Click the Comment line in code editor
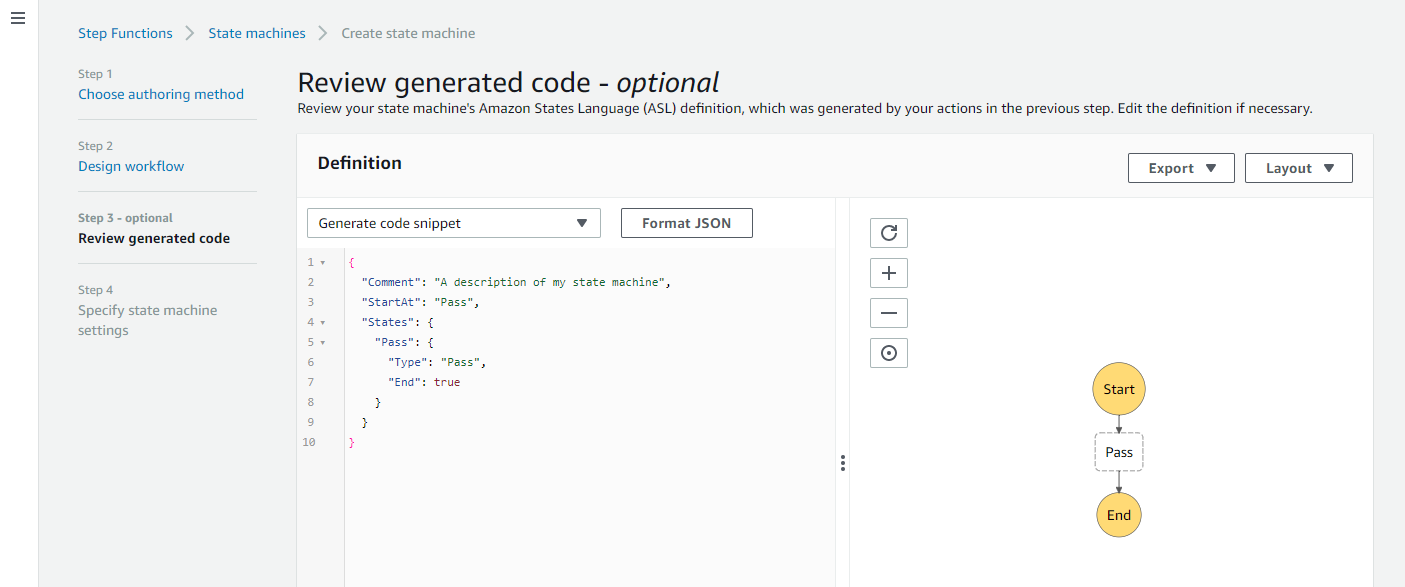The height and width of the screenshot is (587, 1405). click(x=515, y=282)
